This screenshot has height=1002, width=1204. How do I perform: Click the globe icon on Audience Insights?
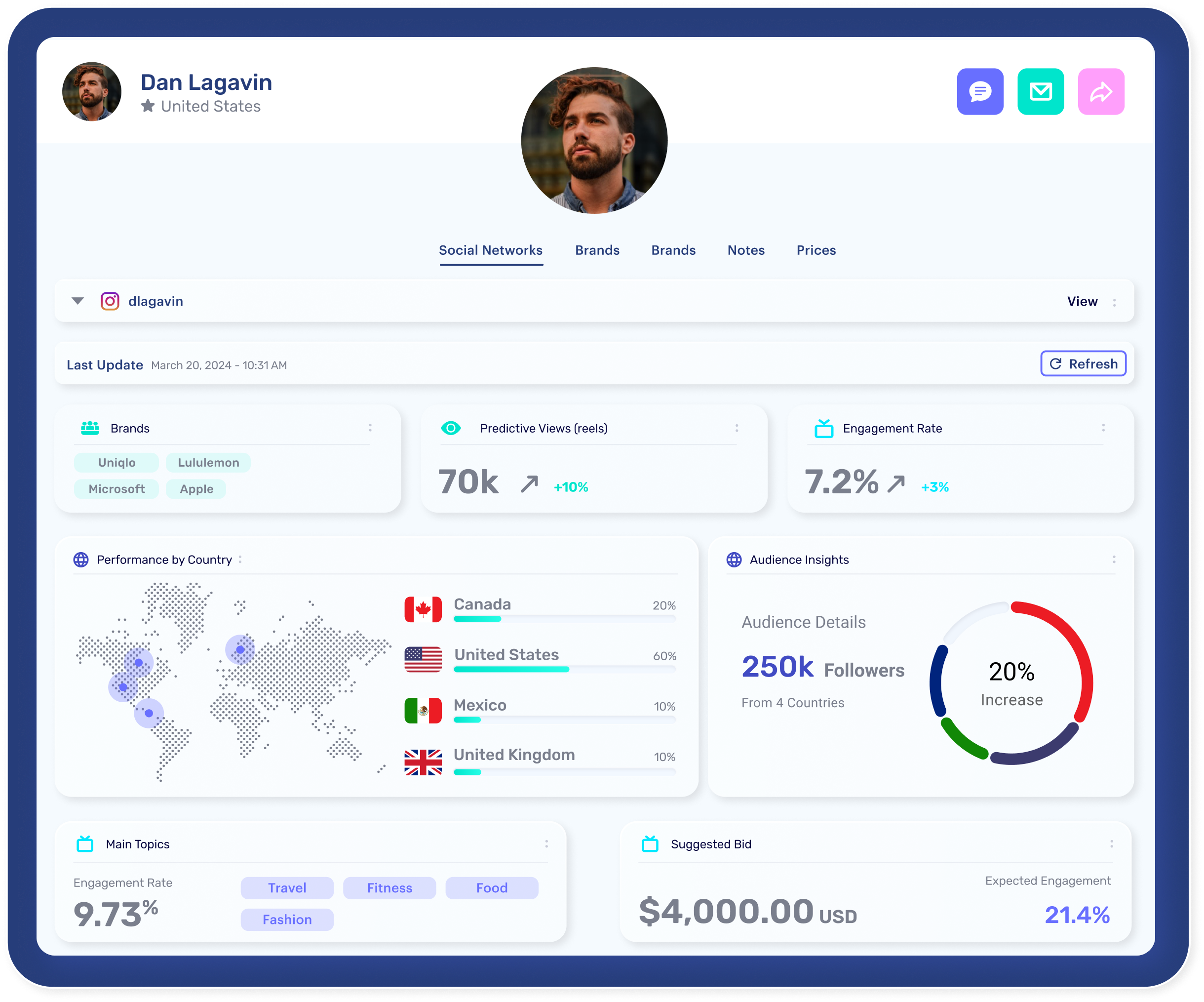click(734, 559)
